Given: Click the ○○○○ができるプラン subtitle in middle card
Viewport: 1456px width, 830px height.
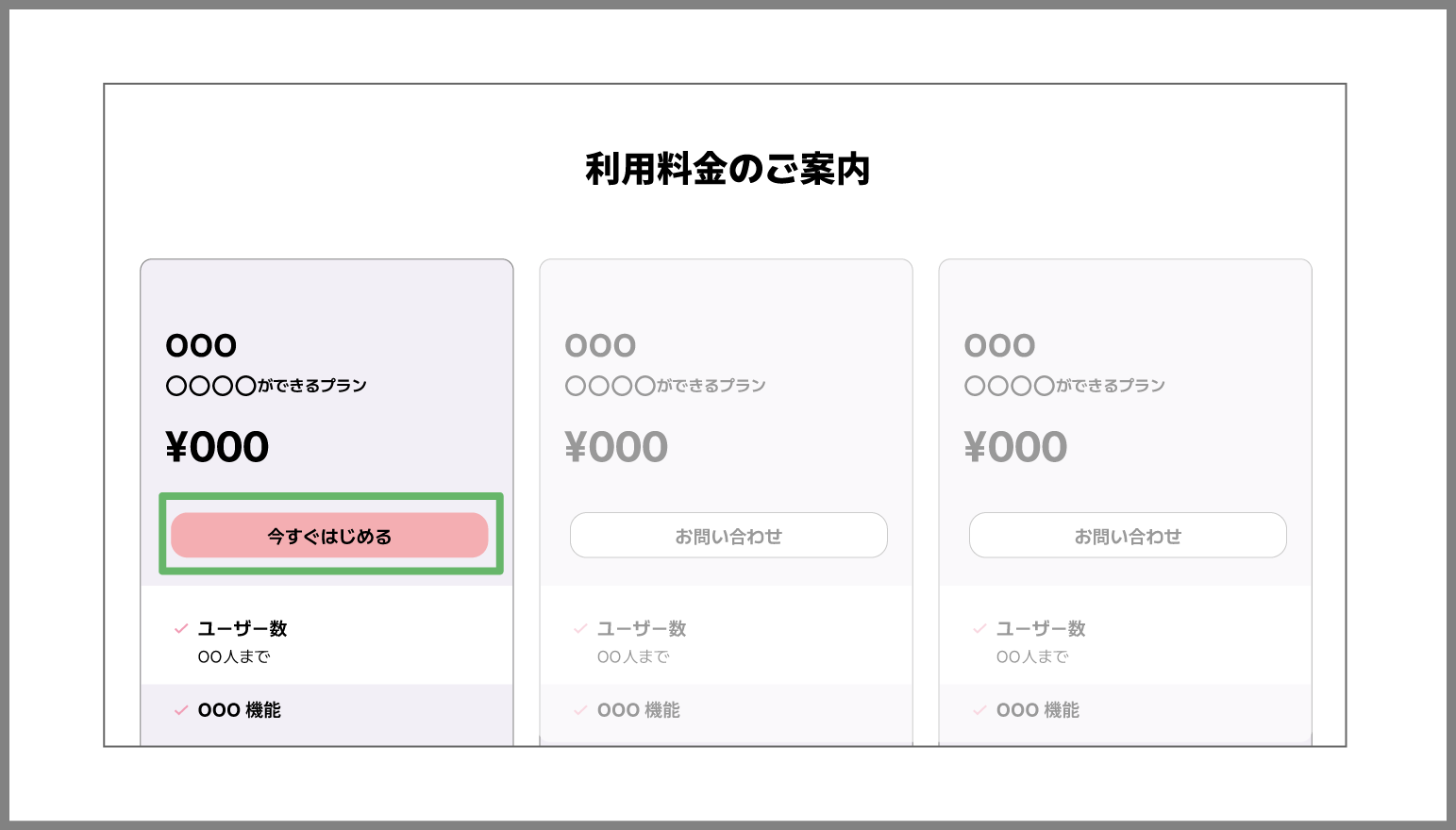Looking at the screenshot, I should click(665, 386).
